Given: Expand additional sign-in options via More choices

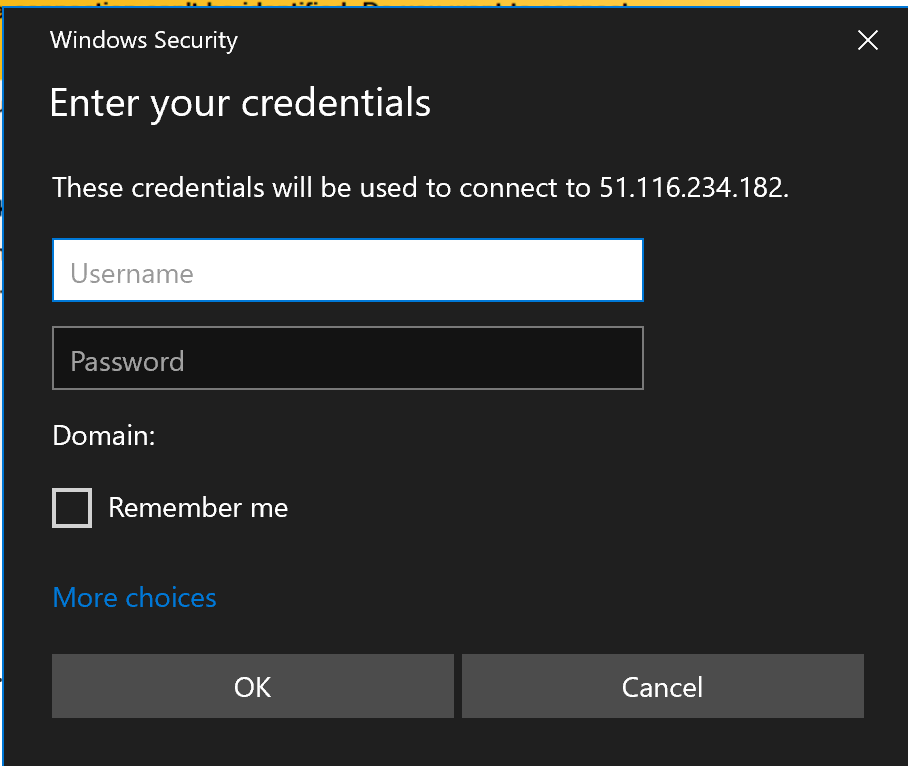Looking at the screenshot, I should tap(134, 598).
